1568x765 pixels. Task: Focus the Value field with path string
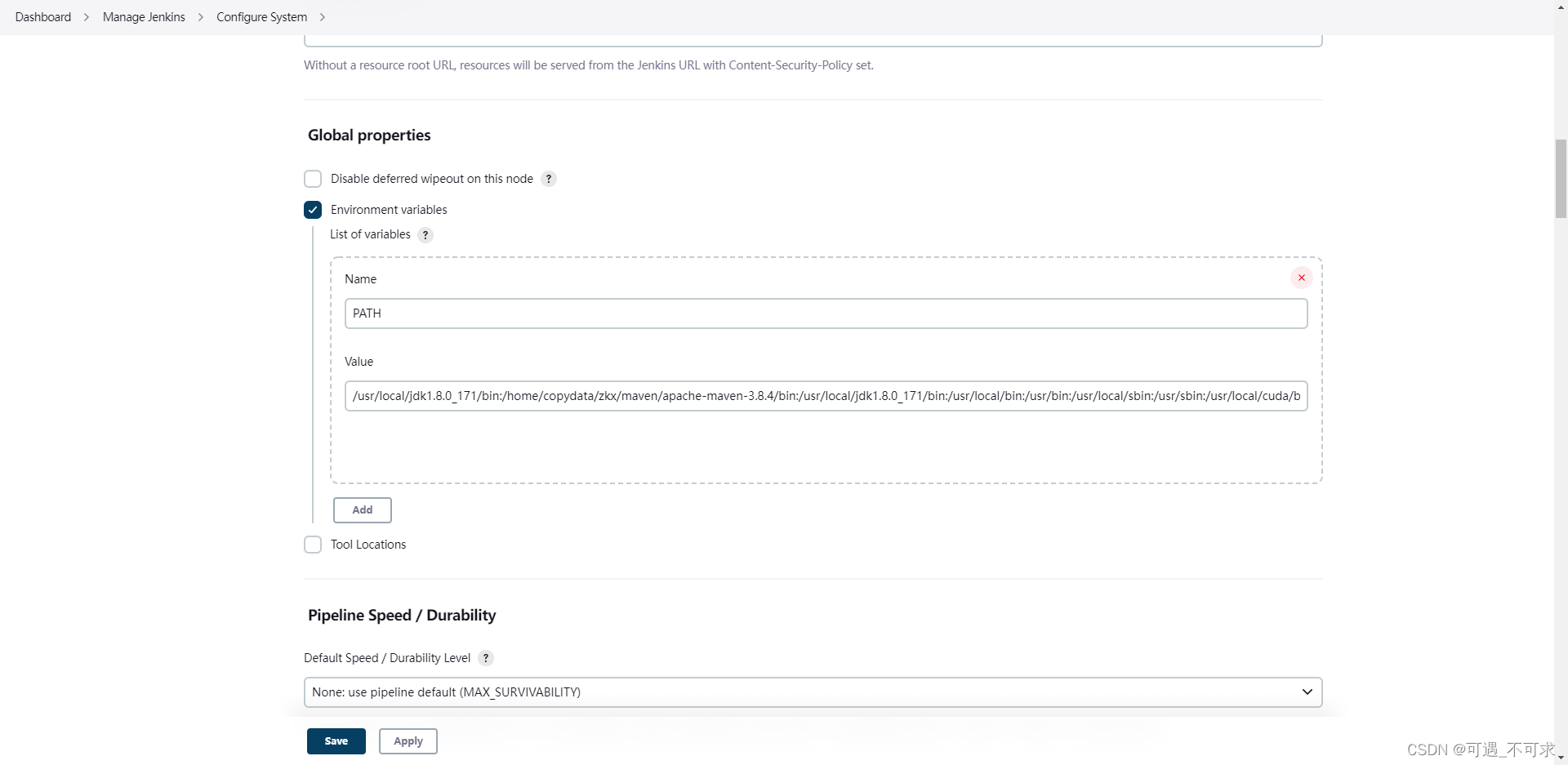point(826,396)
